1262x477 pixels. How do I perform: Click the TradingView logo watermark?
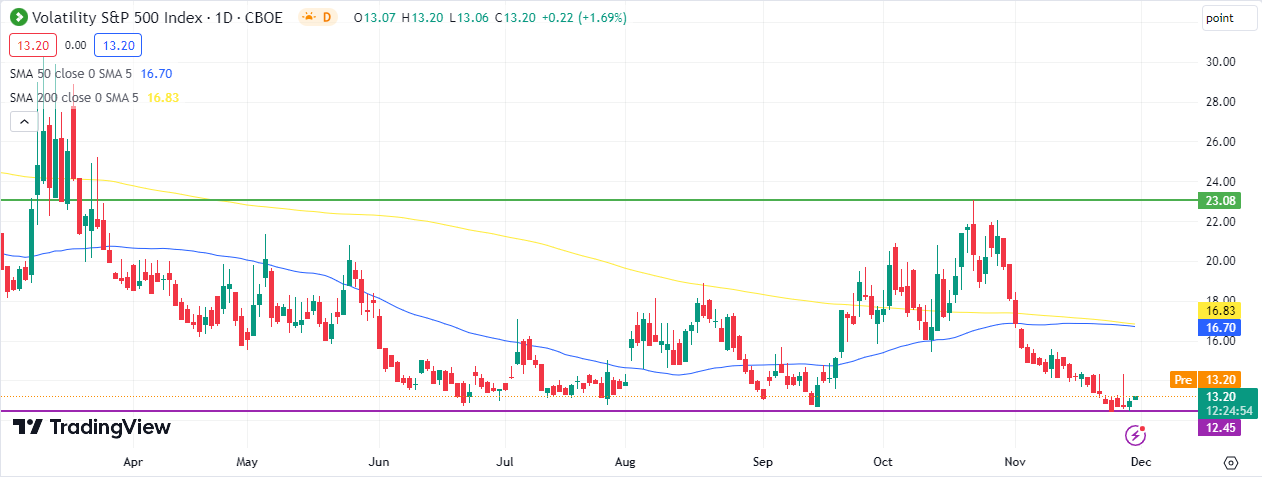point(92,427)
